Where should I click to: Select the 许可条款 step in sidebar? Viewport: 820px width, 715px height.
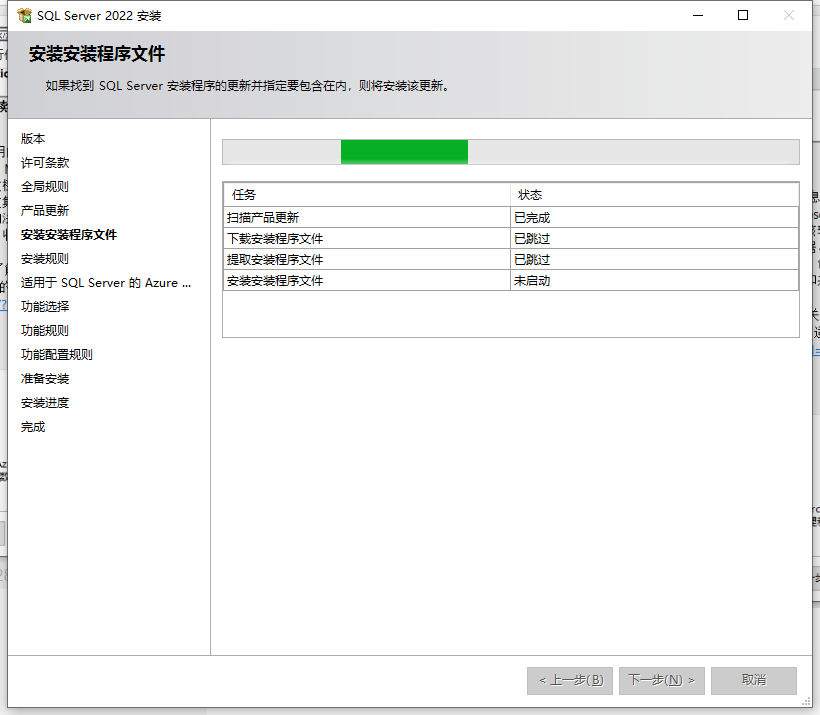45,163
